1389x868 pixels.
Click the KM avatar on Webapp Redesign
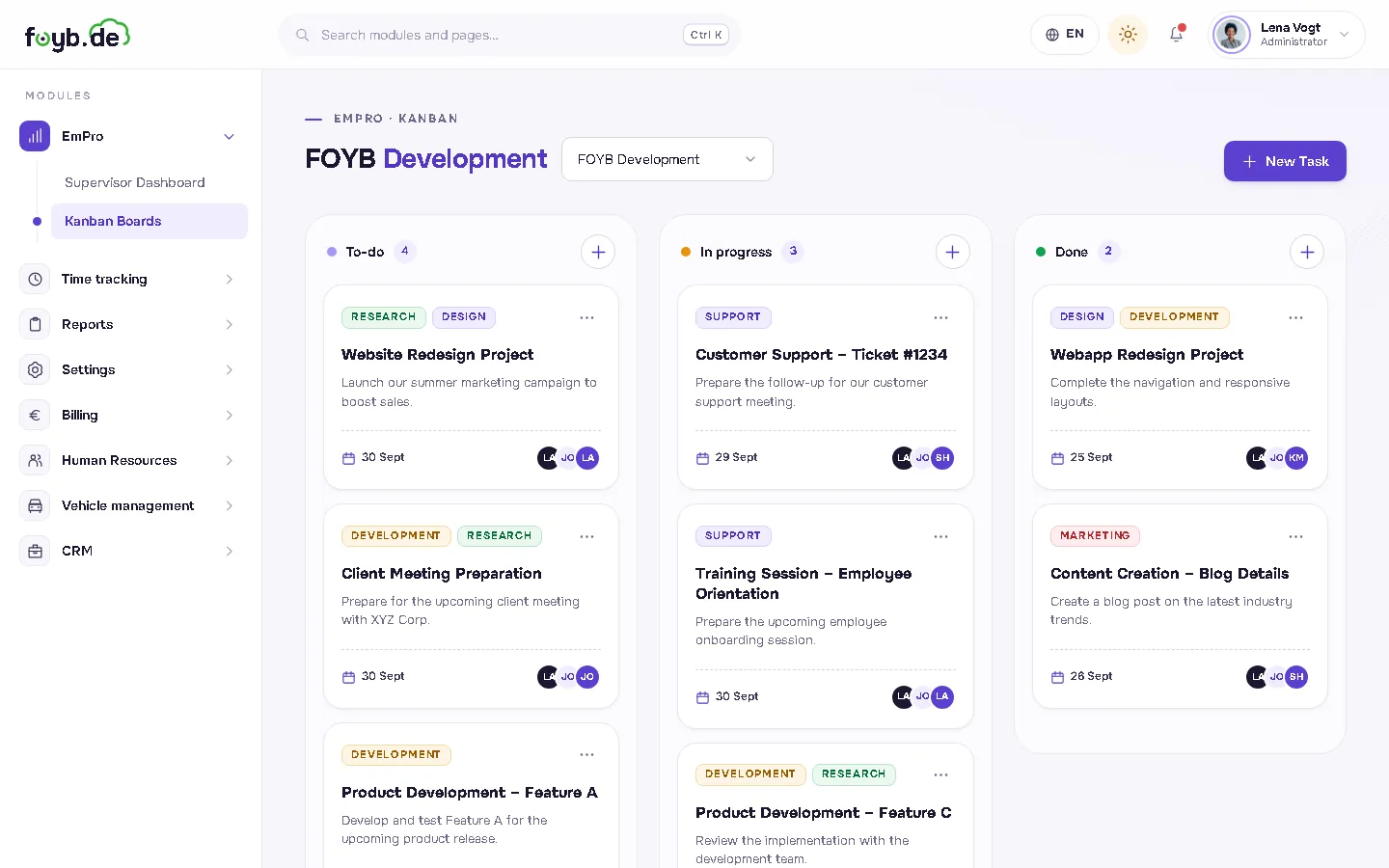pos(1296,458)
